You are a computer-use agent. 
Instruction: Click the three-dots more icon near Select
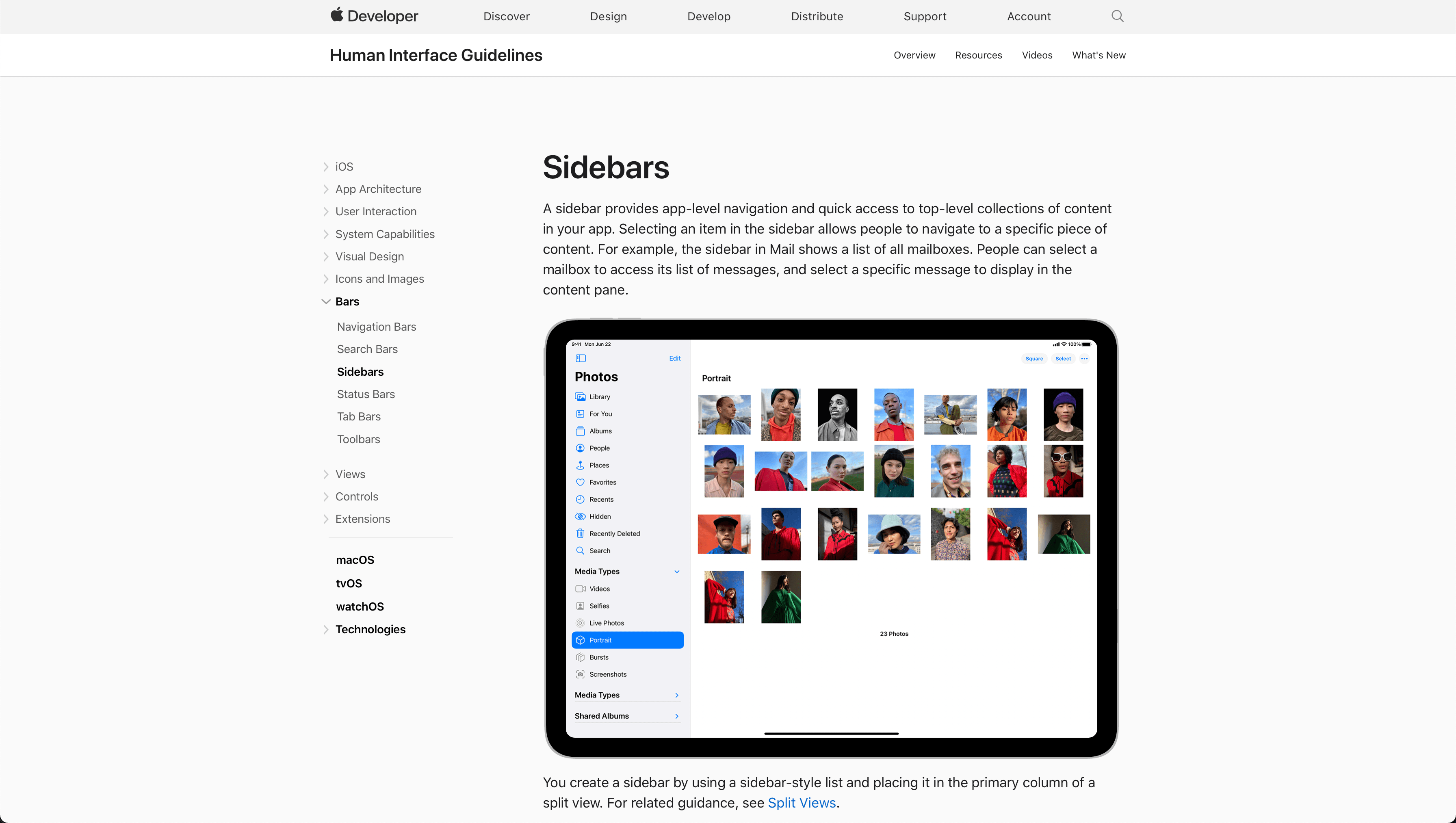(1084, 358)
